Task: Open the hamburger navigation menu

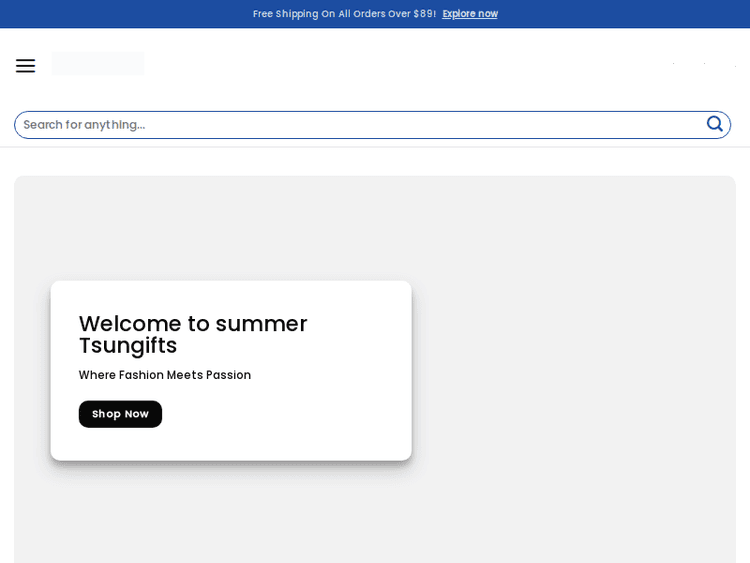Action: [x=25, y=66]
